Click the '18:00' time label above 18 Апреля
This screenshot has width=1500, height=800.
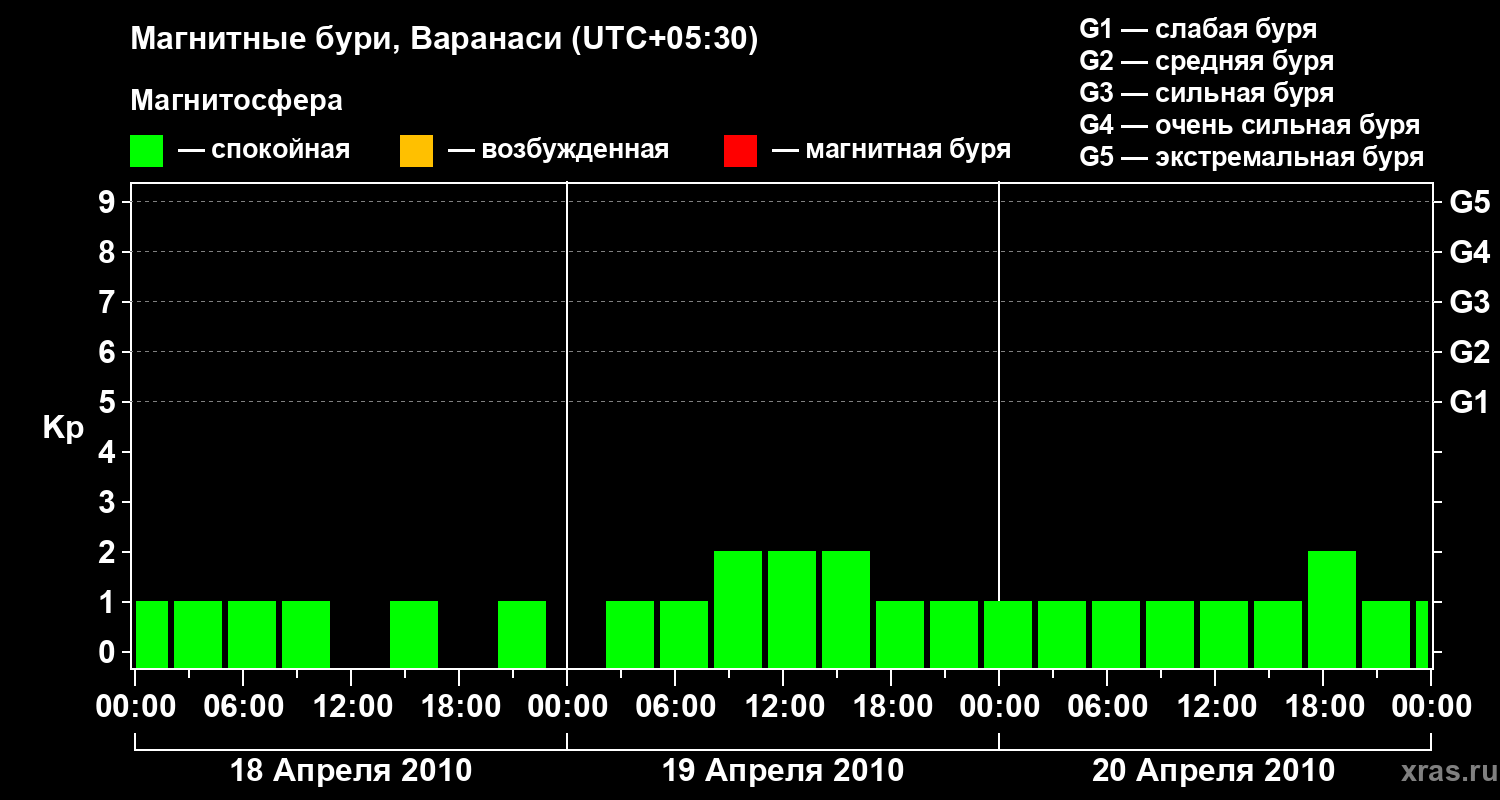pyautogui.click(x=459, y=707)
